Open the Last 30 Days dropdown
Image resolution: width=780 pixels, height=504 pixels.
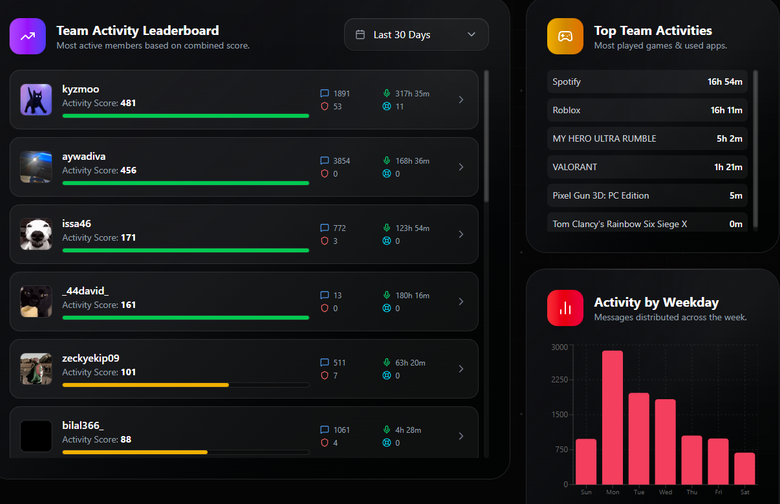[416, 35]
